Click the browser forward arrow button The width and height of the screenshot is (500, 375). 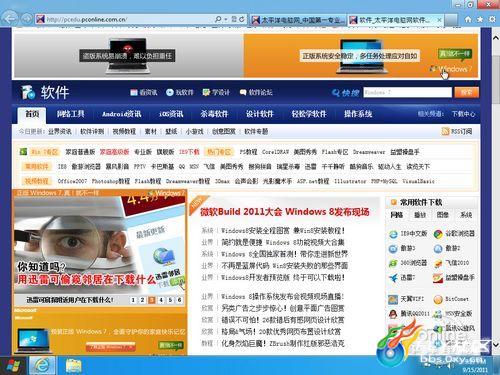coord(26,19)
